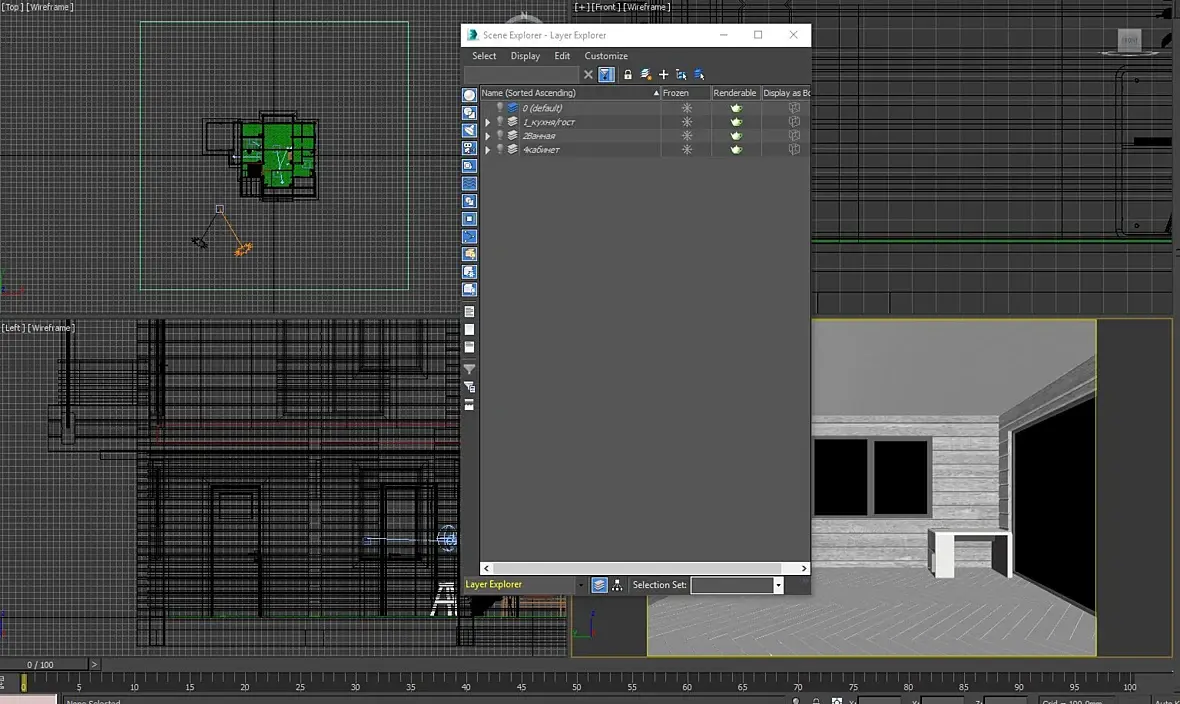Switch to Sort by Hierarchy icon

click(x=617, y=585)
